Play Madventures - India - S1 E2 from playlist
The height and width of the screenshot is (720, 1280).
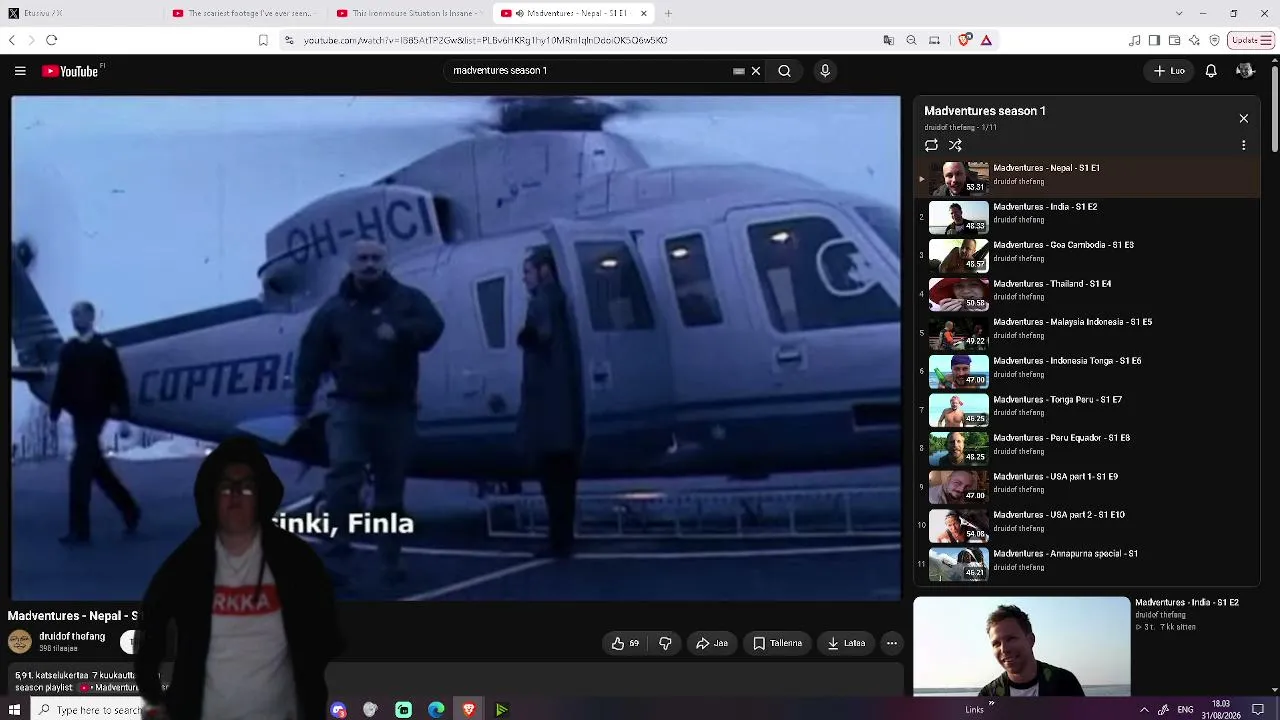1088,218
